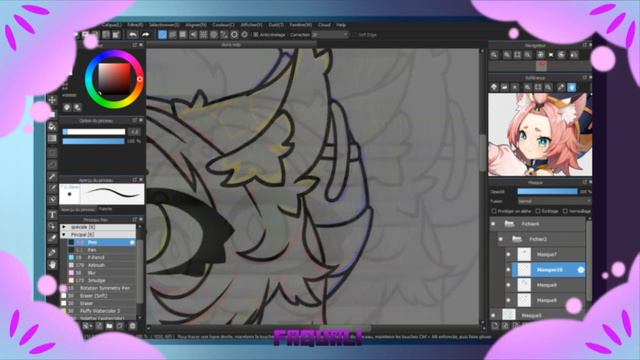The image size is (640, 360).
Task: Open the Correction dropdown
Action: tap(330, 35)
